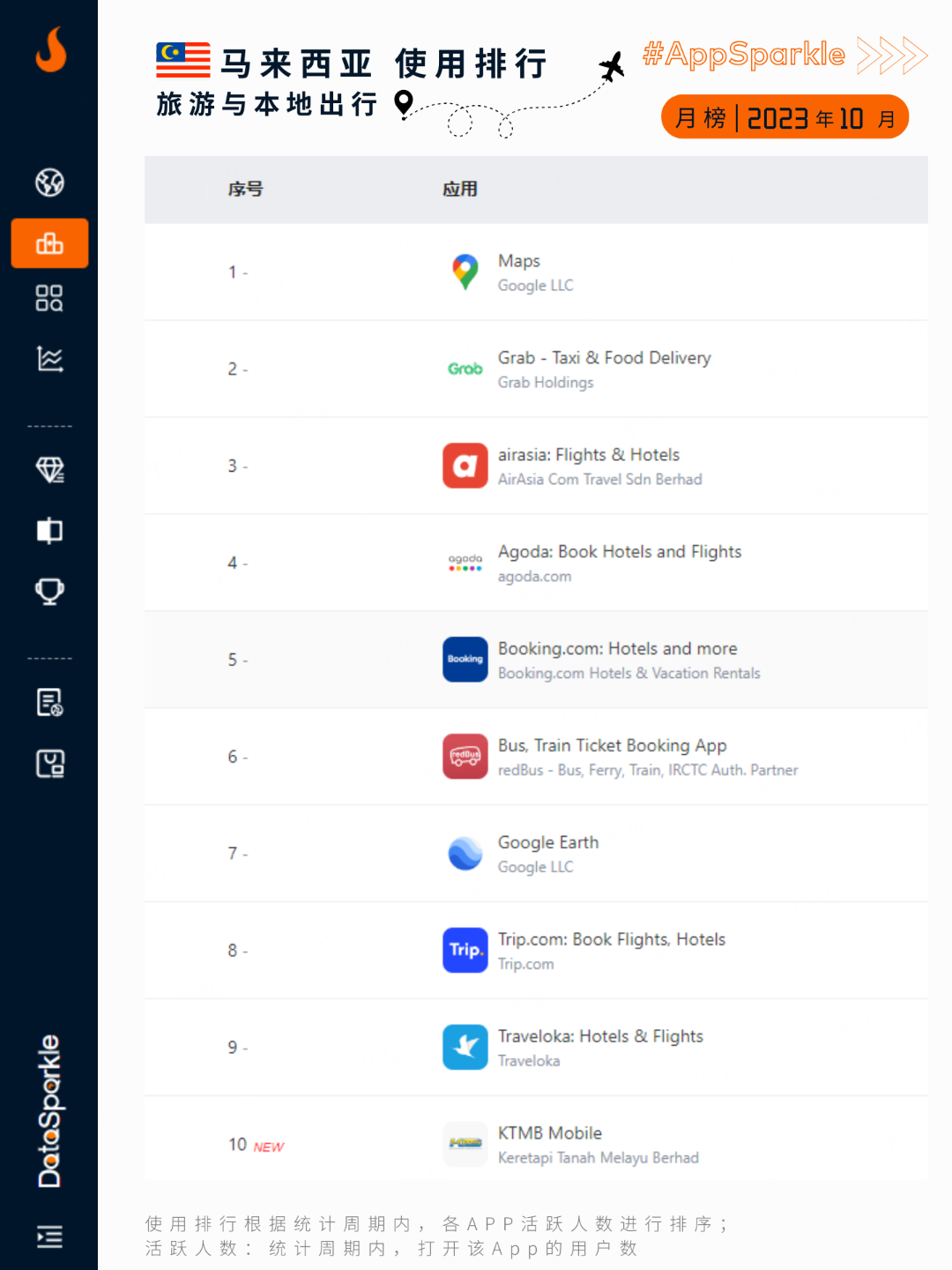The width and height of the screenshot is (952, 1270).
Task: Open Agoda: Book Hotels and Flights
Action: pos(619,552)
